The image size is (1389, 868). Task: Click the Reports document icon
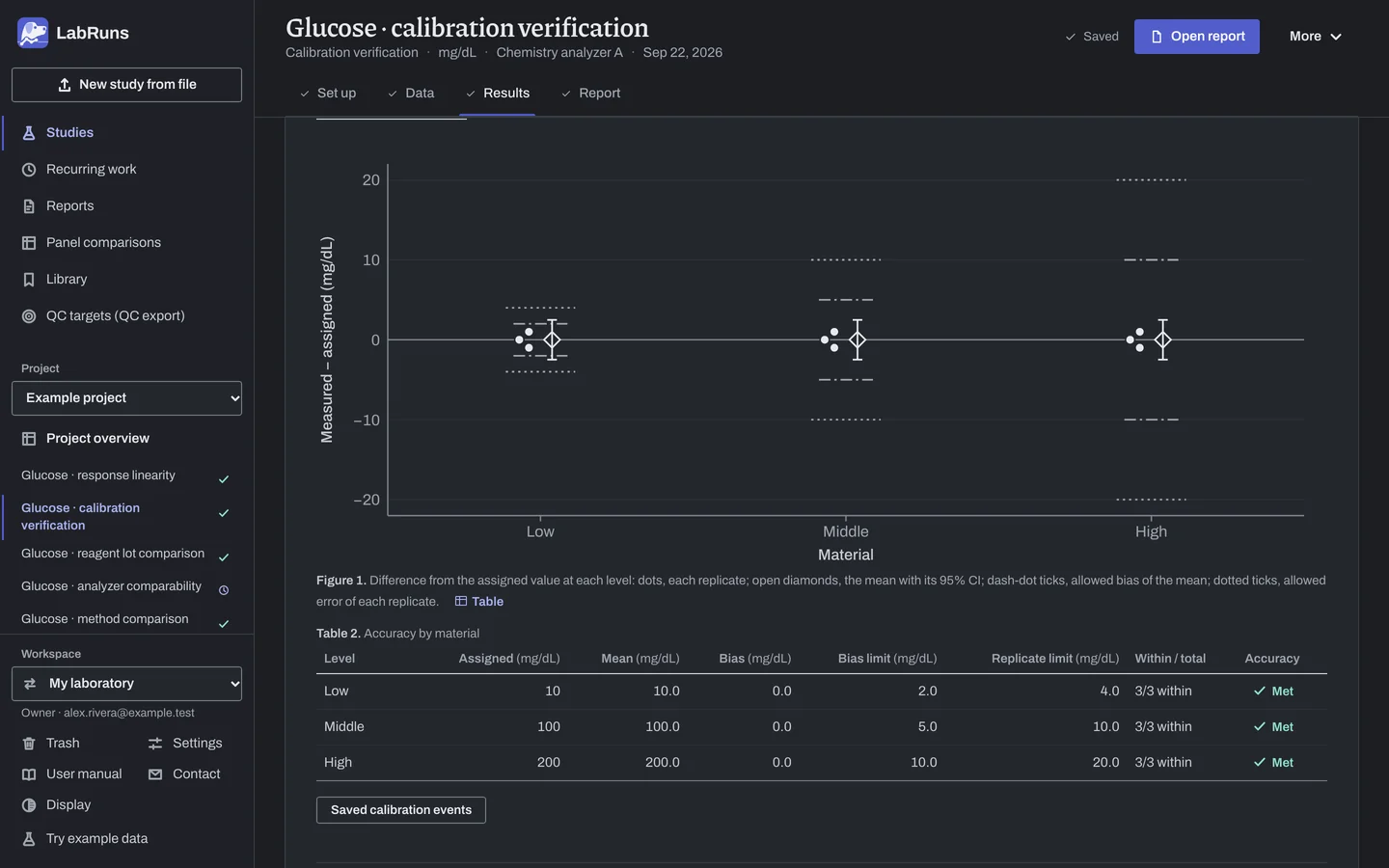(x=29, y=206)
